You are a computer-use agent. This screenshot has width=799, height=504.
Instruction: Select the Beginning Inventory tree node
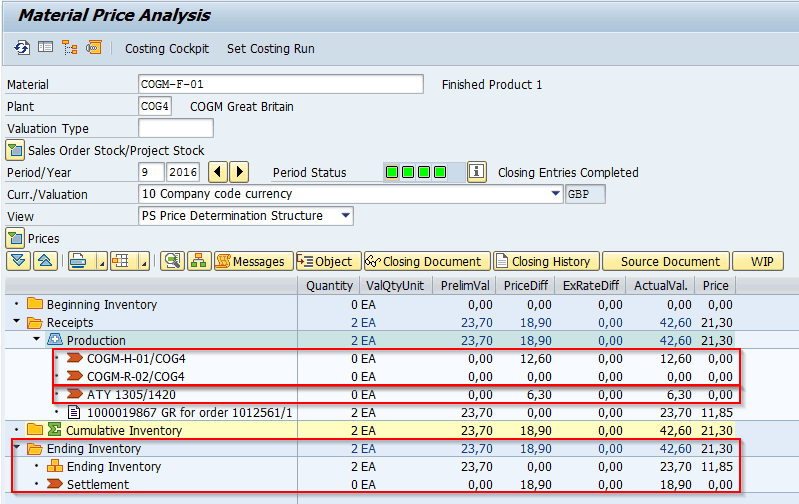coord(101,304)
